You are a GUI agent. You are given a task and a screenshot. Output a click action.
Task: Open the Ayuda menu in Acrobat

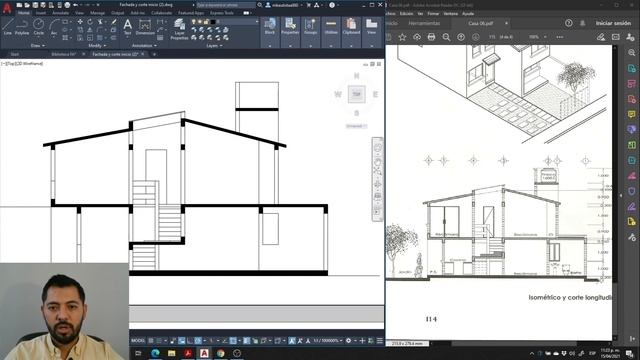pyautogui.click(x=468, y=13)
